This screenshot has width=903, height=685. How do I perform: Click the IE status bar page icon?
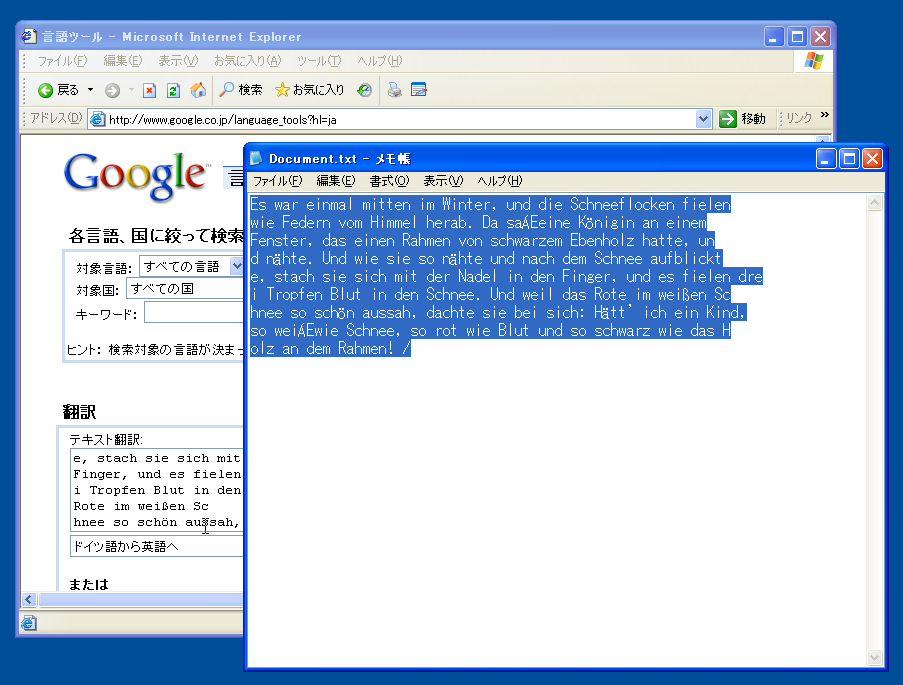click(x=29, y=623)
